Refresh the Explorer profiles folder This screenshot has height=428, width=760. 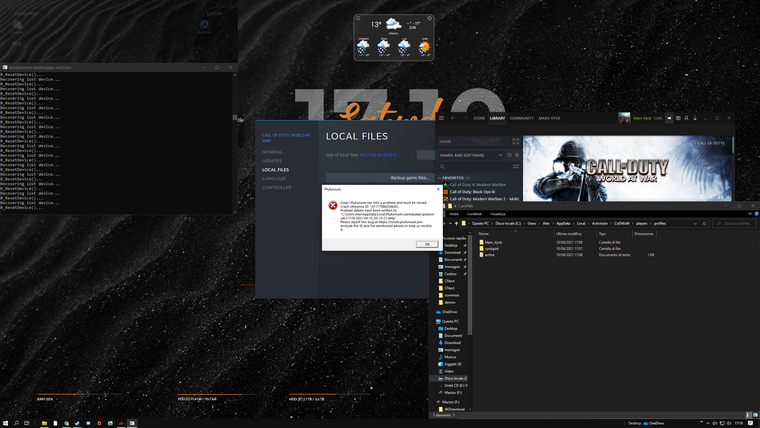click(x=704, y=223)
